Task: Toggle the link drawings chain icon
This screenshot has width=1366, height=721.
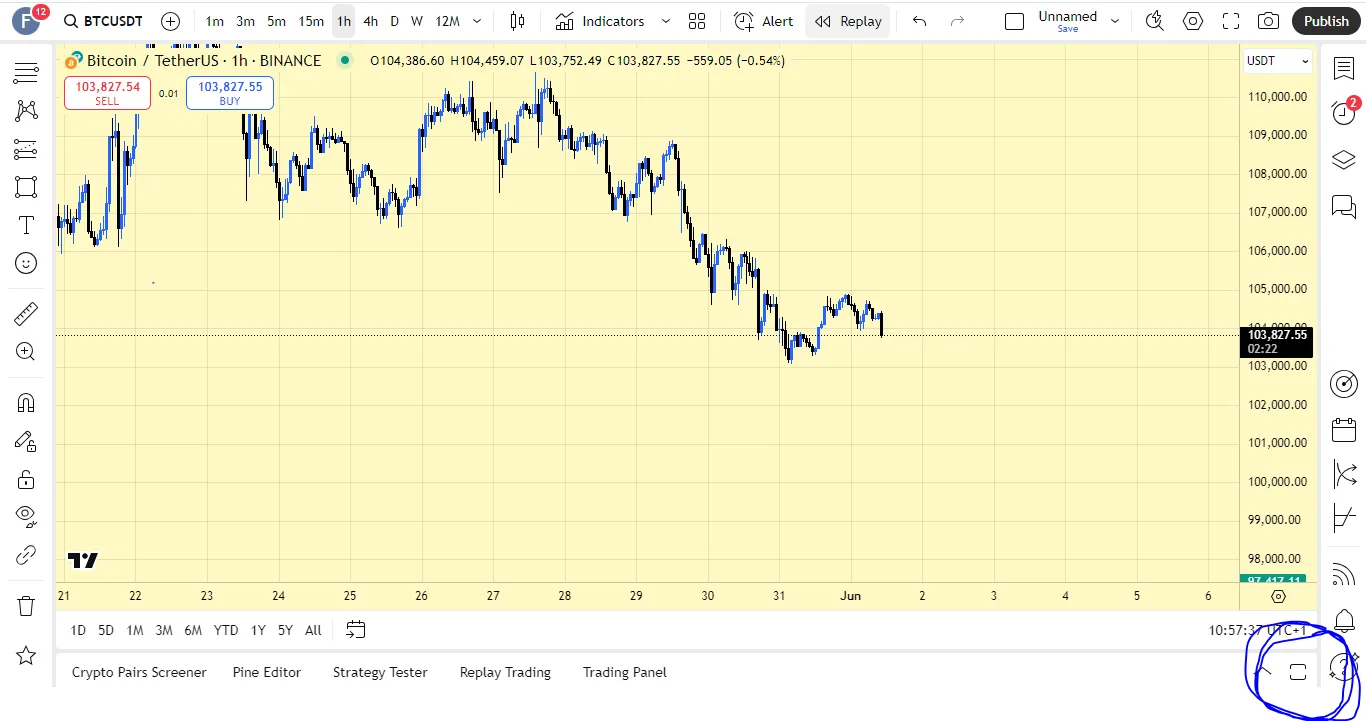Action: point(26,555)
